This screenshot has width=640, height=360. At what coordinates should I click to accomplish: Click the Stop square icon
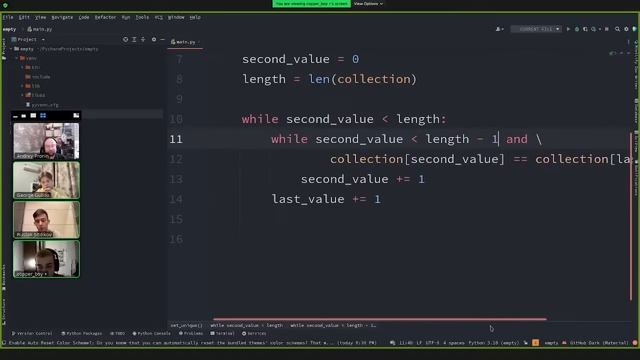pyautogui.click(x=607, y=29)
